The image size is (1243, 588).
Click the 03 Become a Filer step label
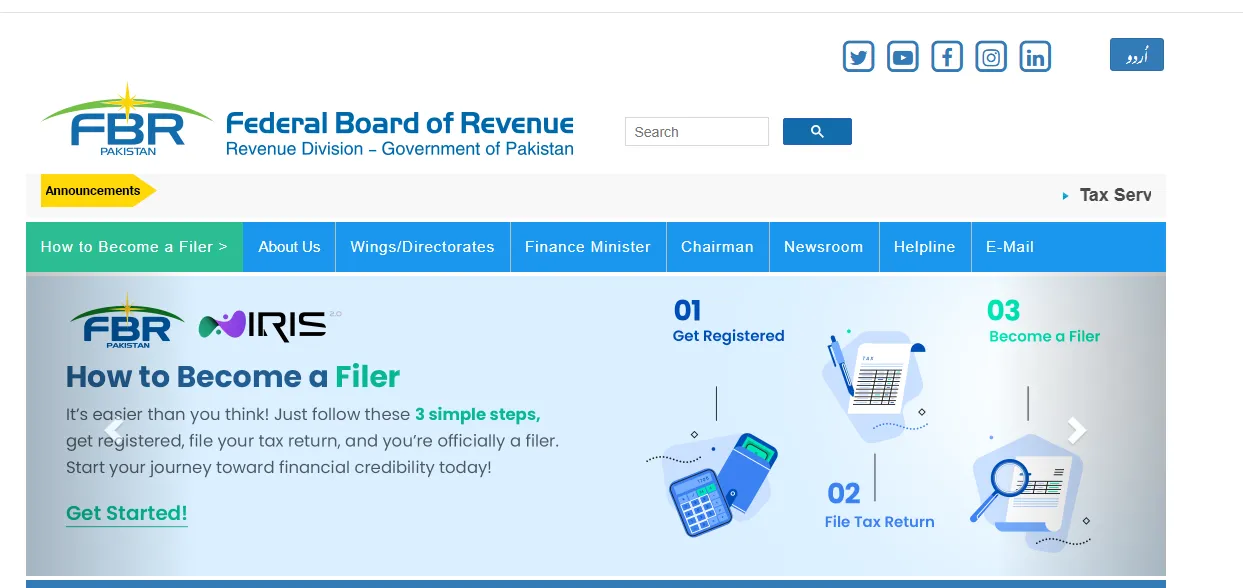pyautogui.click(x=1044, y=321)
